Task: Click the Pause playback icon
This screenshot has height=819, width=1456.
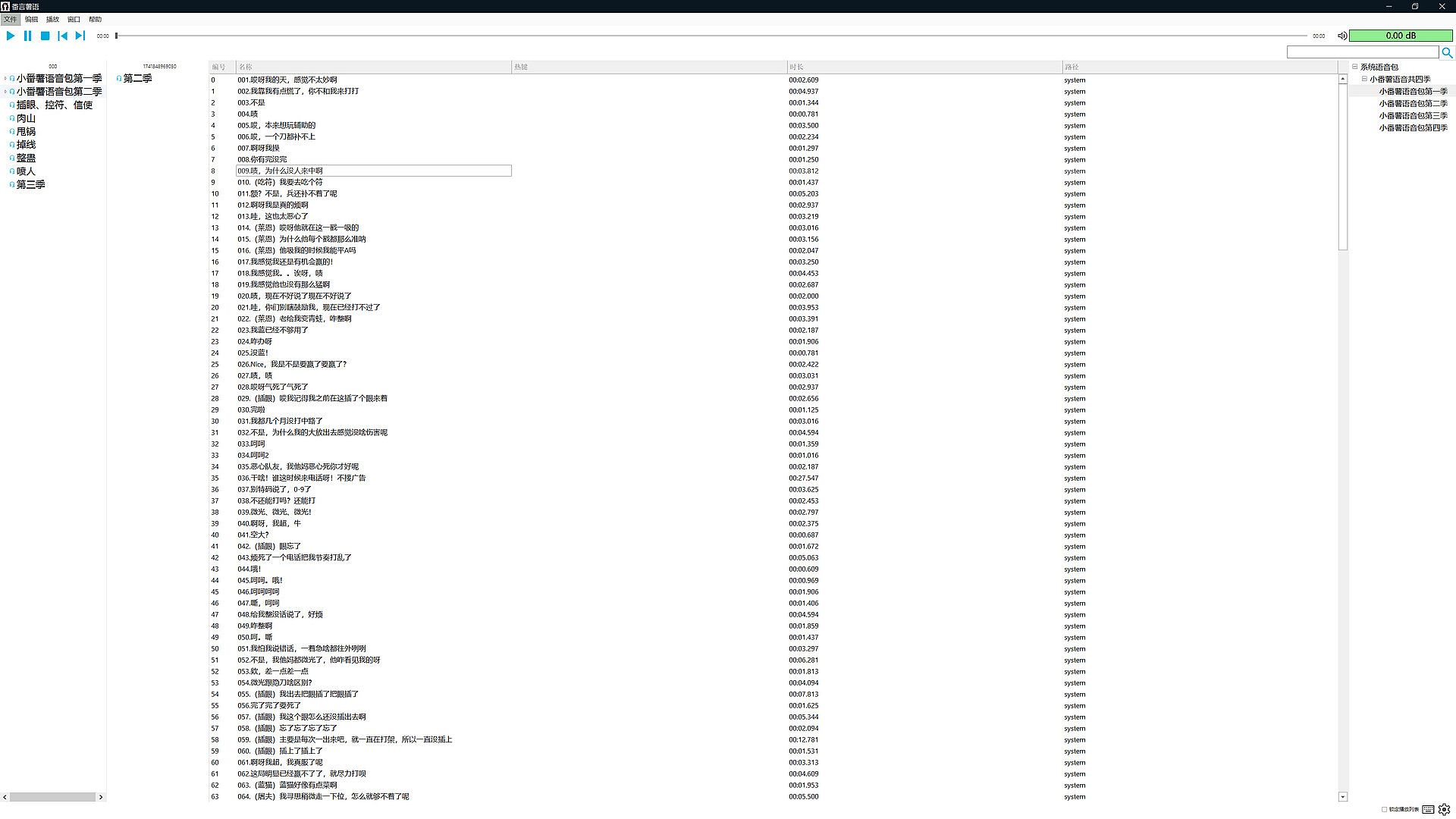Action: [x=27, y=36]
